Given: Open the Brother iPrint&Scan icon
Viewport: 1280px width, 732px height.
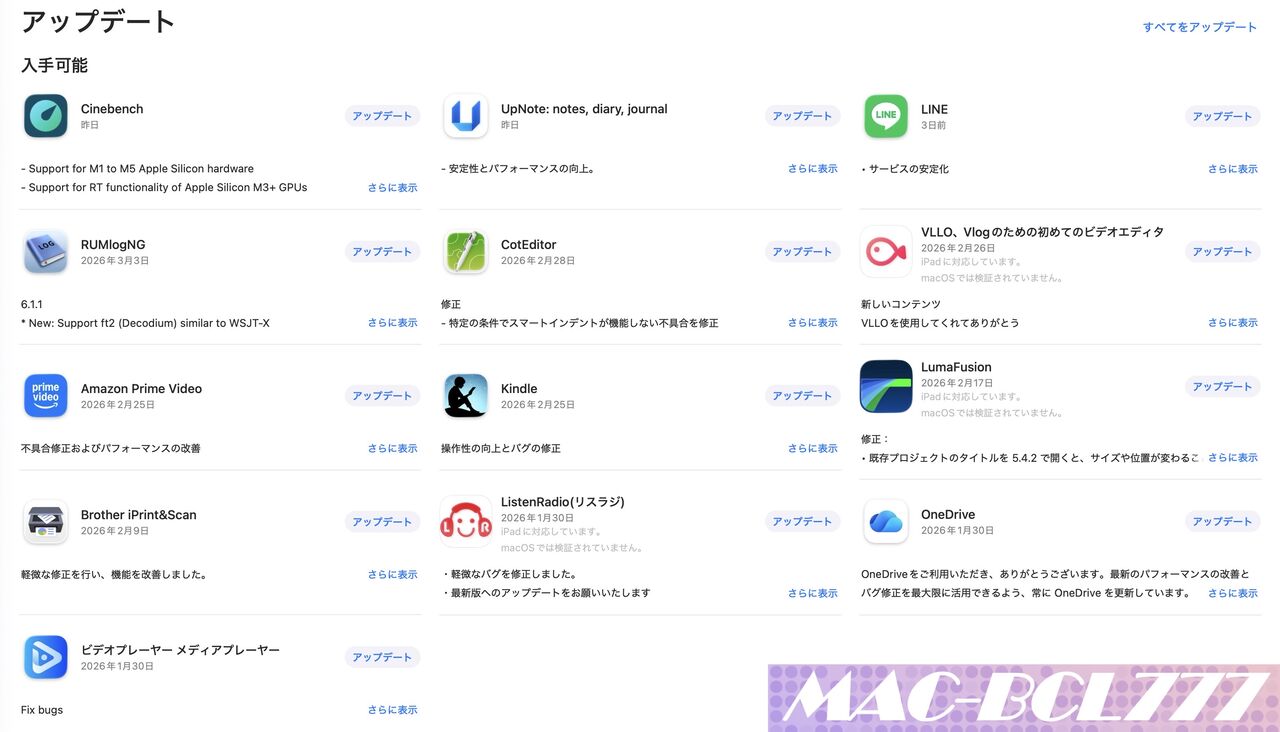Looking at the screenshot, I should click(x=45, y=522).
